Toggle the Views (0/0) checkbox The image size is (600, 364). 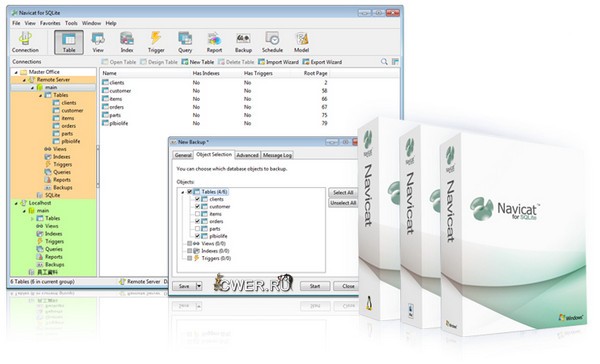pyautogui.click(x=189, y=243)
